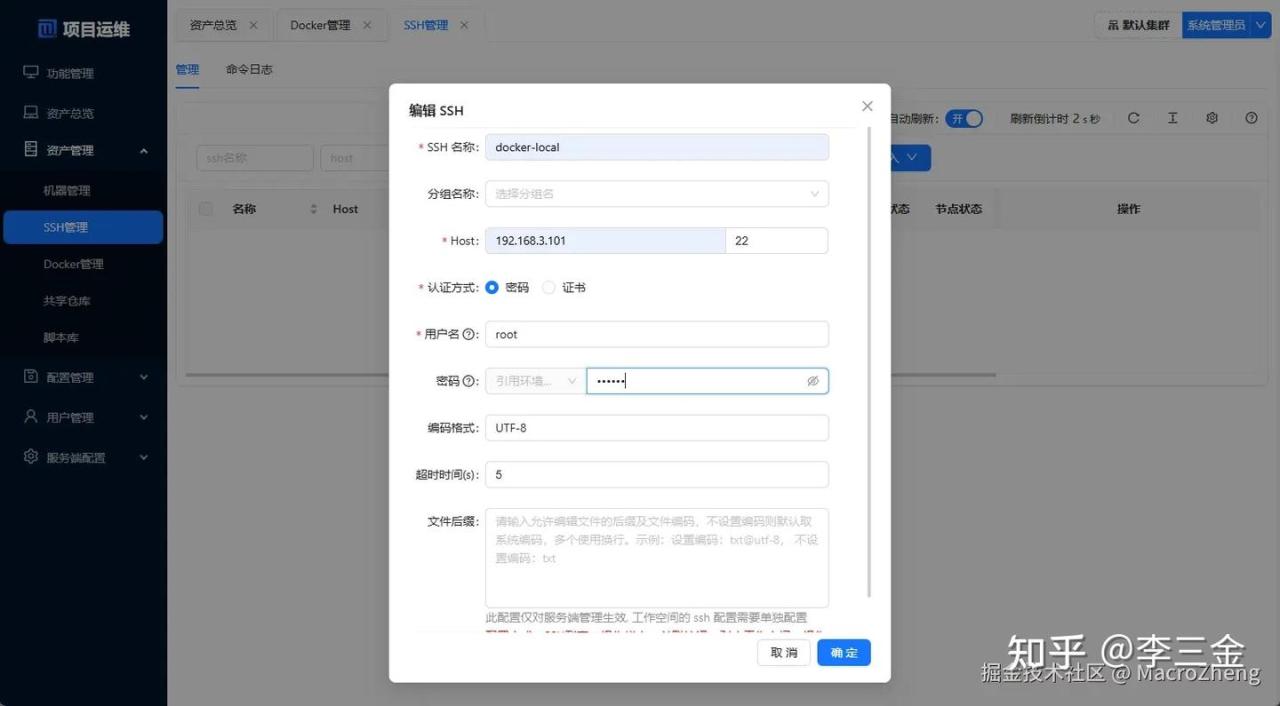1280x706 pixels.
Task: Sort by the 名称 column
Action: (x=313, y=209)
